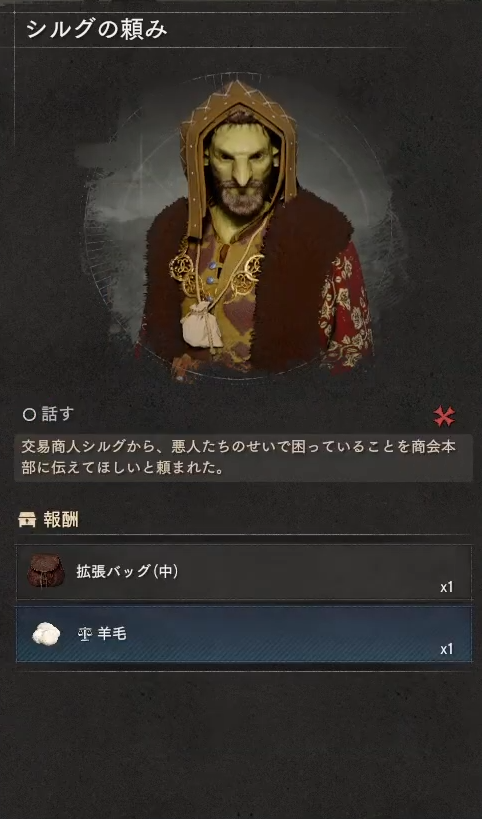482x819 pixels.
Task: Click the white wool item icon
Action: (45, 634)
